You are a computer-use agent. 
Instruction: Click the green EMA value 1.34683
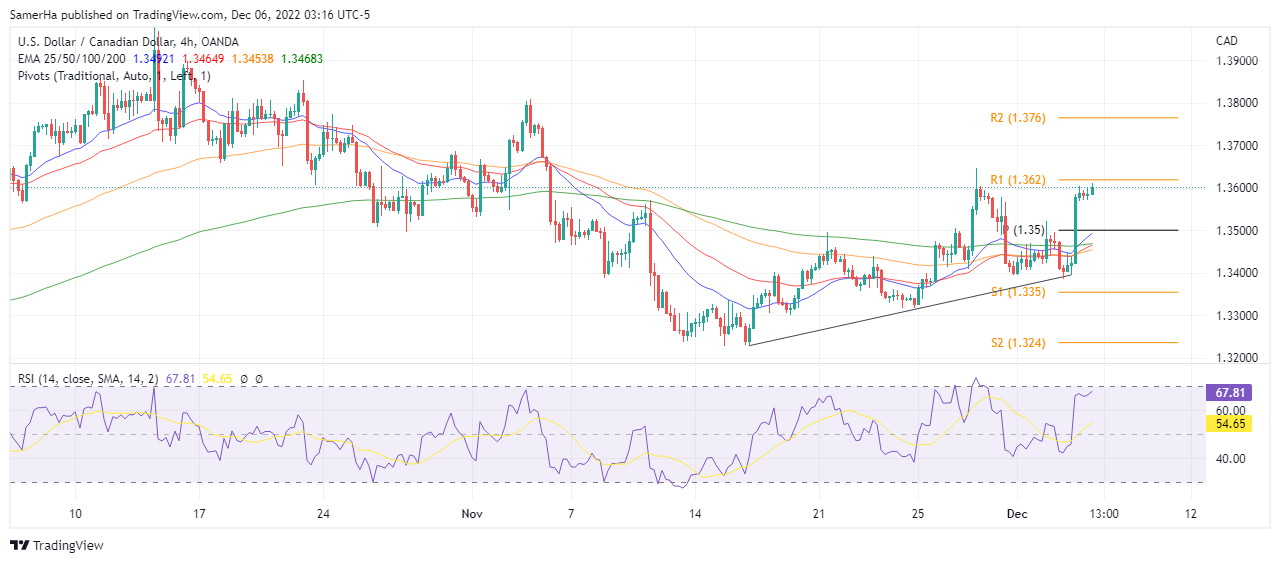coord(302,59)
